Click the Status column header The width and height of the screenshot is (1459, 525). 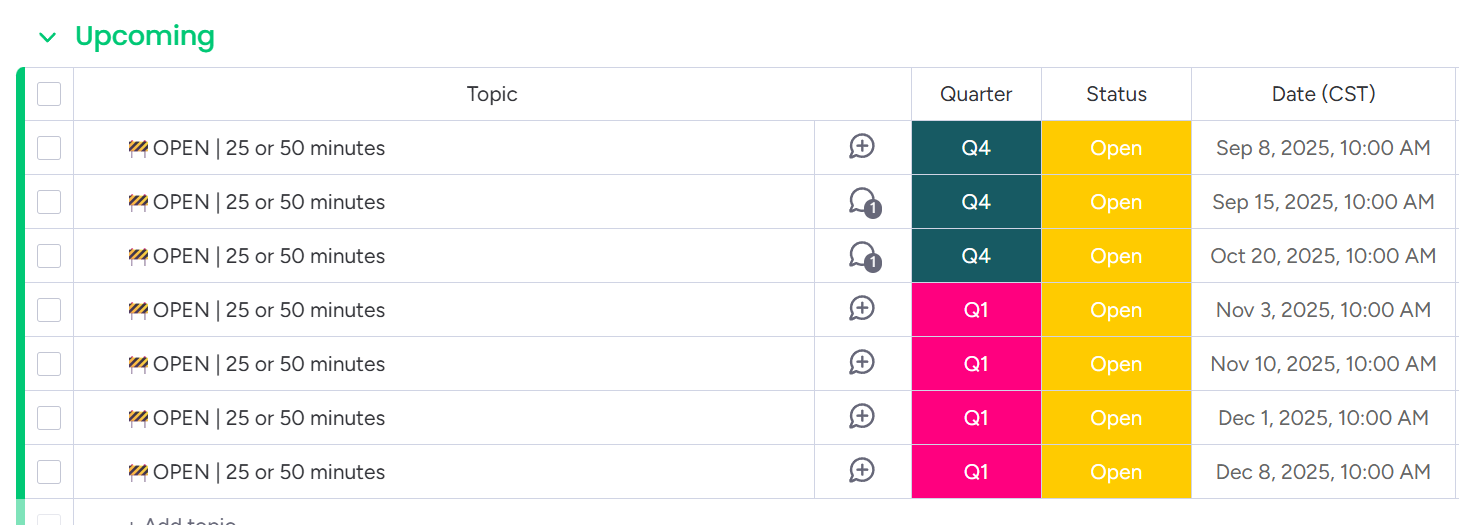click(x=1116, y=95)
